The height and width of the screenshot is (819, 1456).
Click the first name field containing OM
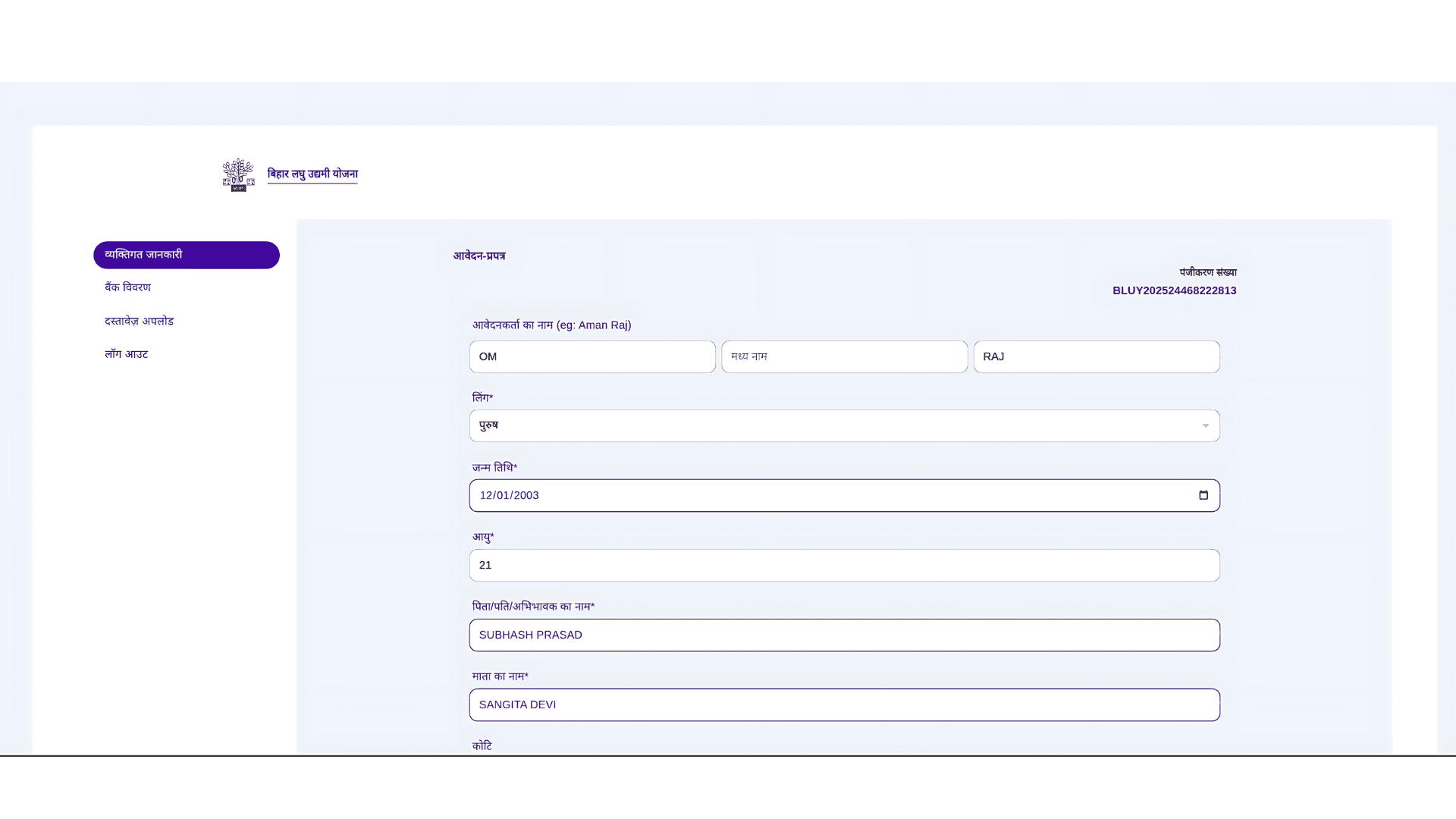pyautogui.click(x=591, y=356)
